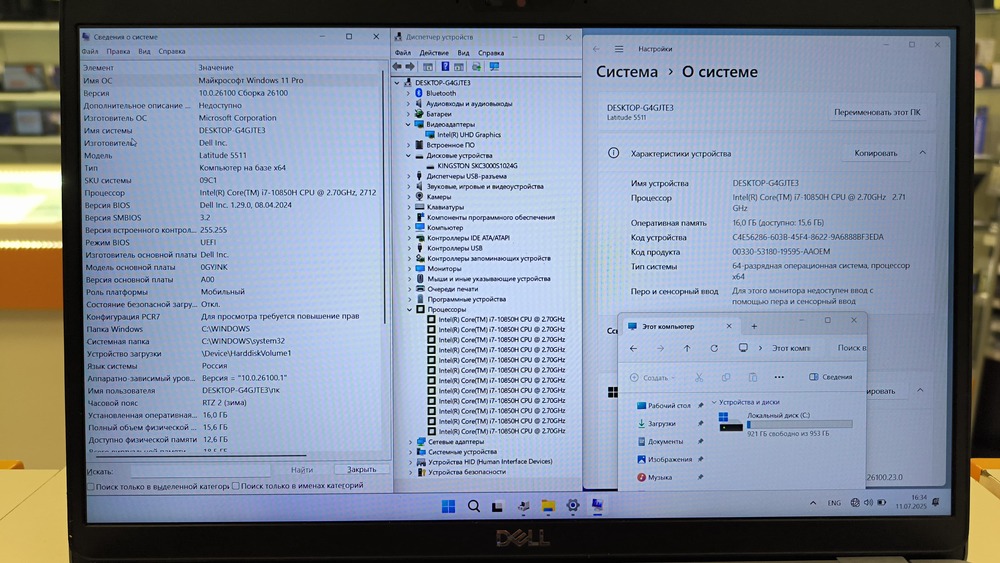
Task: Collapse Устройства и диски group in explorer
Action: click(714, 402)
